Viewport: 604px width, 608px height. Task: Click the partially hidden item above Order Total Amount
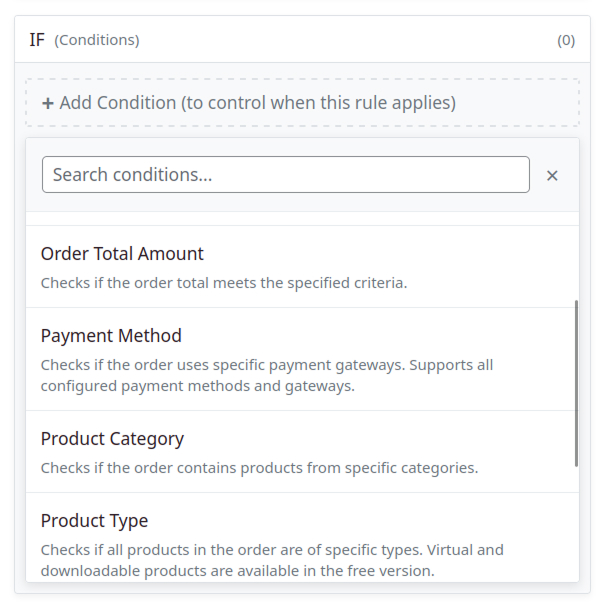tap(302, 218)
